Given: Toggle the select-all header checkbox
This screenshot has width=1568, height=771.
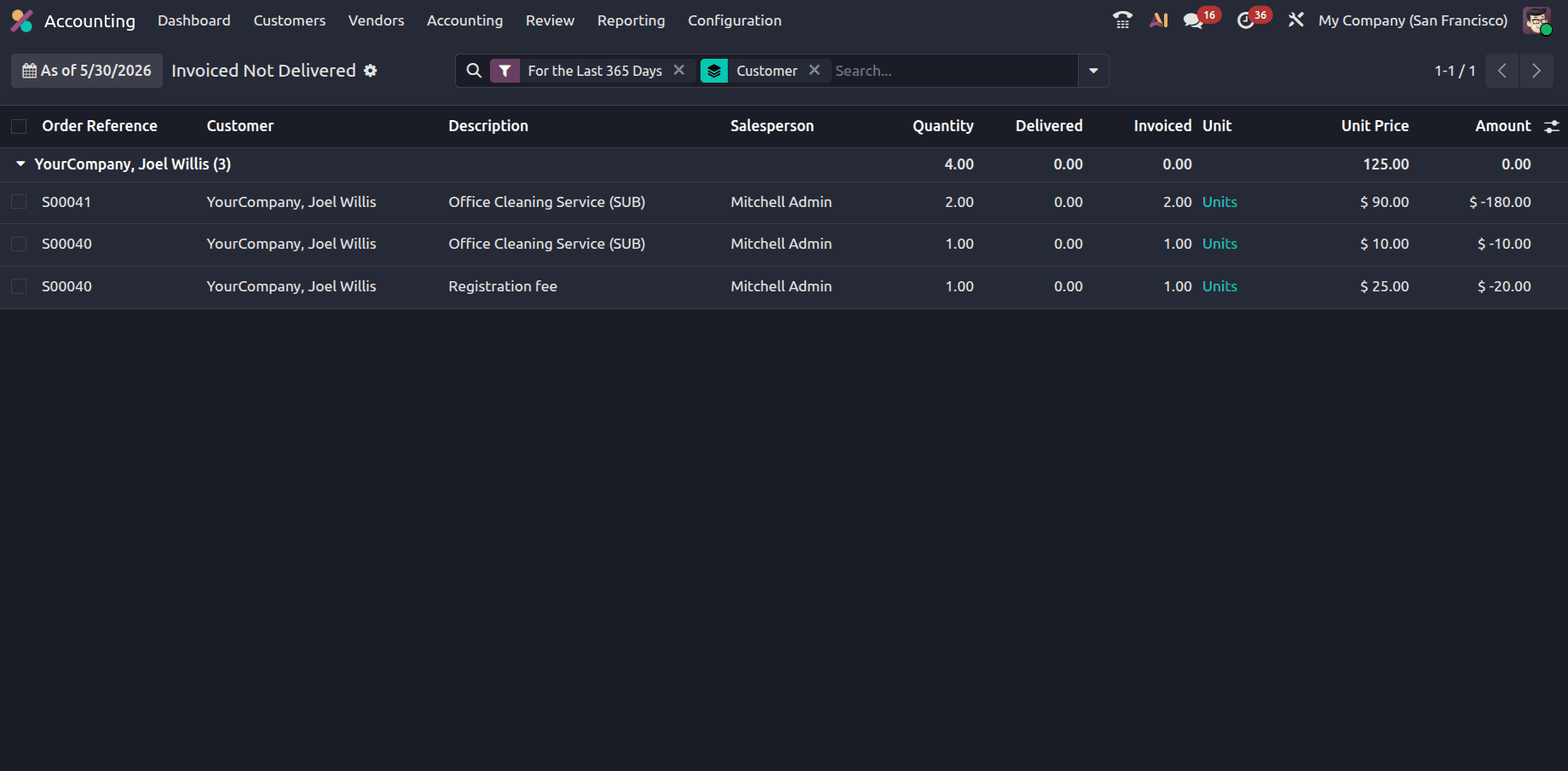Looking at the screenshot, I should click(x=19, y=126).
